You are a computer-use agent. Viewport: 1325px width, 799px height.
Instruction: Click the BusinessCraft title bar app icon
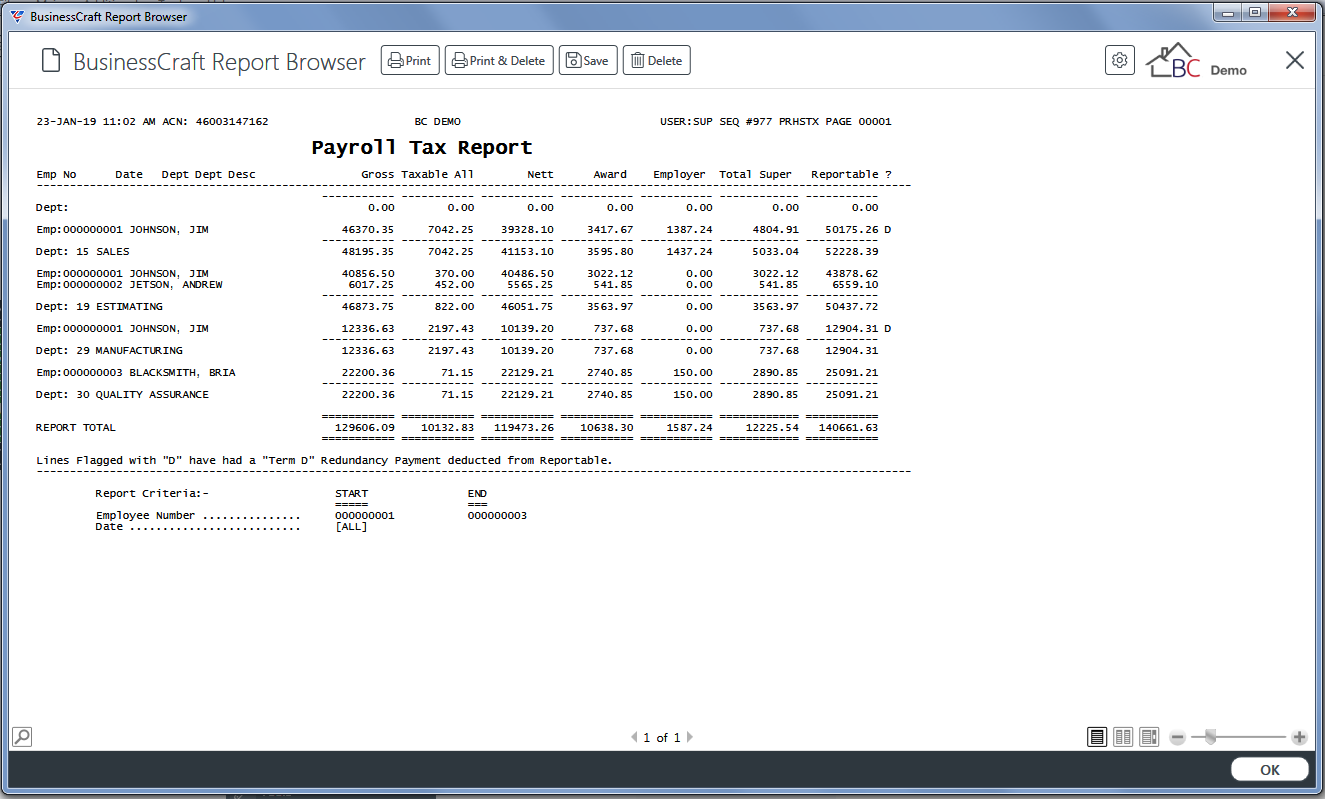17,16
